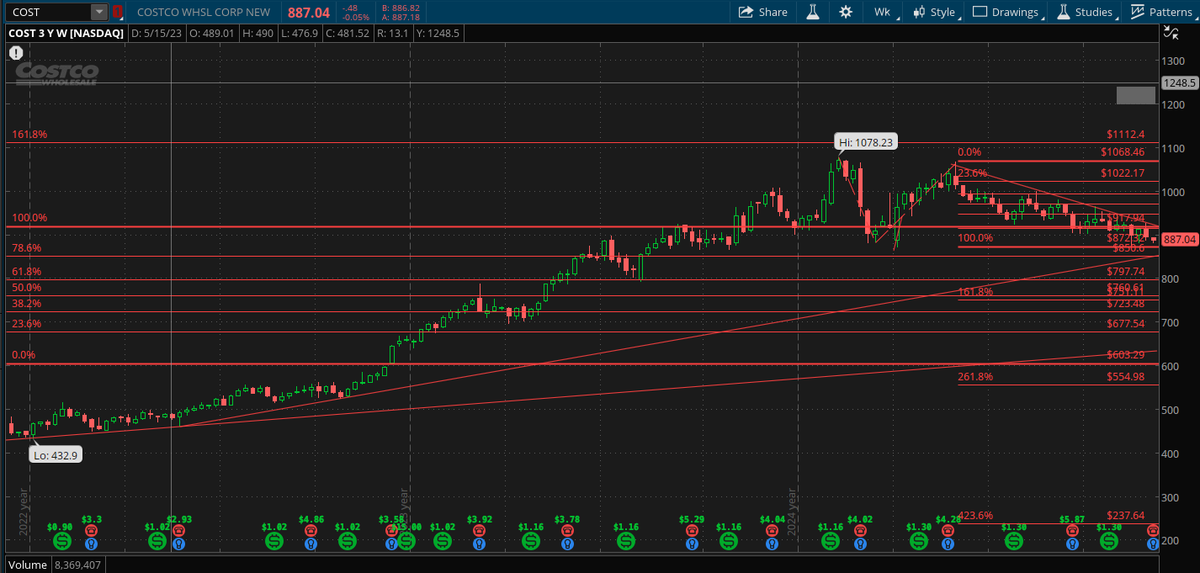The height and width of the screenshot is (573, 1200).
Task: Select the $554.98 extension label
Action: click(1125, 377)
